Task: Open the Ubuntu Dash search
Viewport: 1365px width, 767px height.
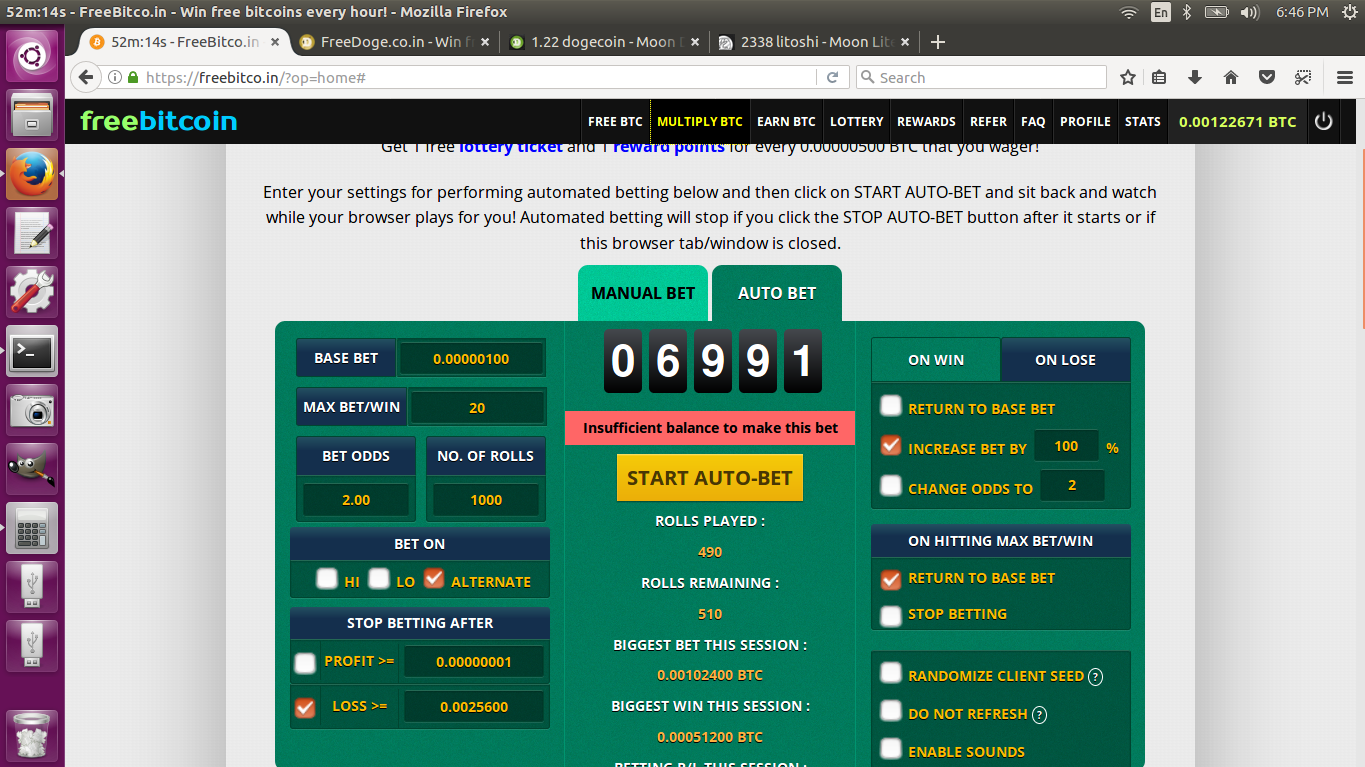Action: (32, 56)
